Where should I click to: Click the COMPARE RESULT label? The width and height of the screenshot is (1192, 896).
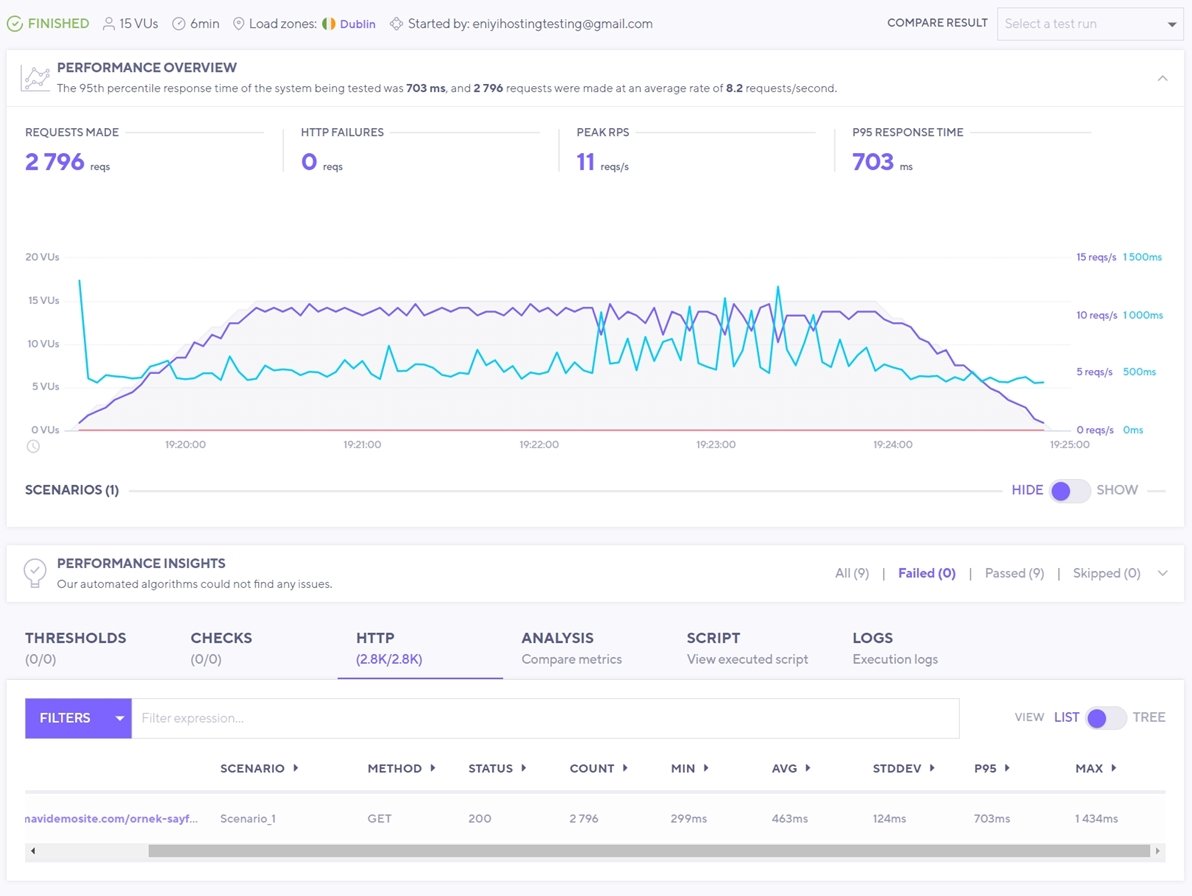[x=937, y=23]
